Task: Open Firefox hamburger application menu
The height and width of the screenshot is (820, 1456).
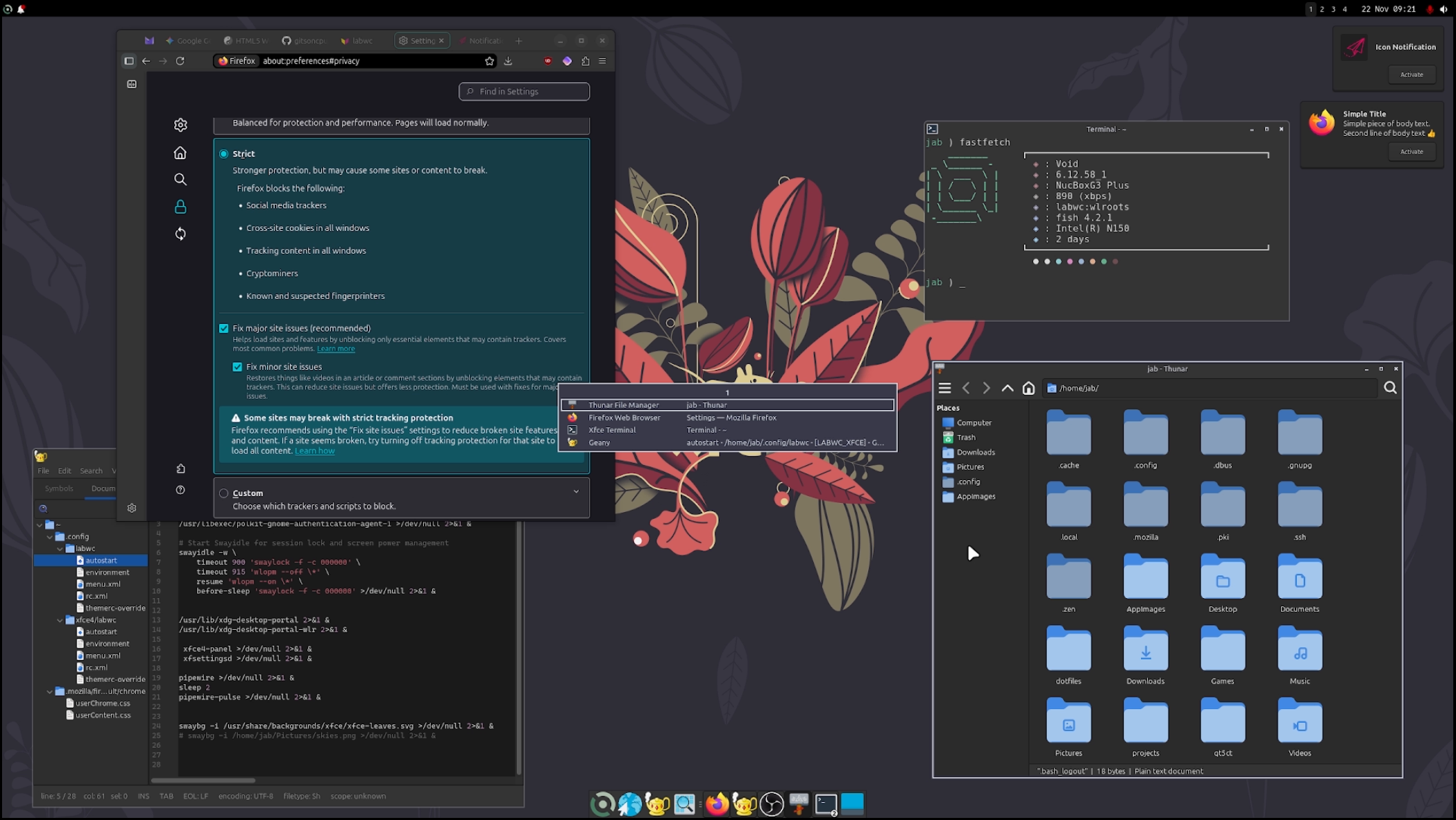Action: pyautogui.click(x=602, y=61)
